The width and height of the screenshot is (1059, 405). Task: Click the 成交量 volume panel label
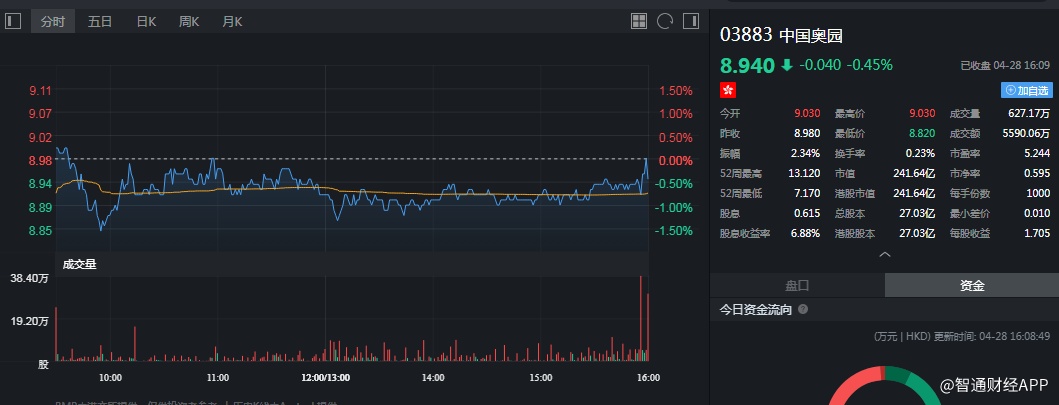tap(80, 265)
